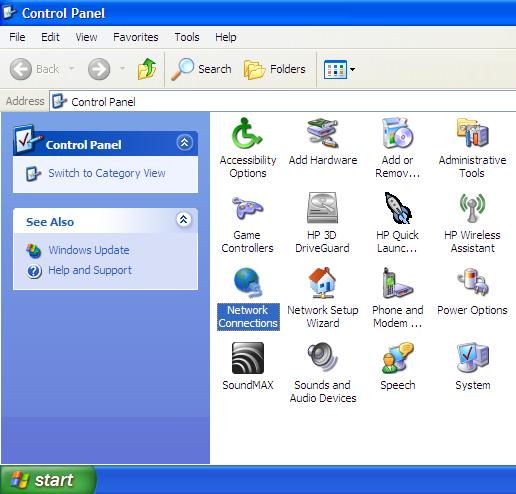This screenshot has height=494, width=516.
Task: Open the Search pane
Action: tap(201, 69)
